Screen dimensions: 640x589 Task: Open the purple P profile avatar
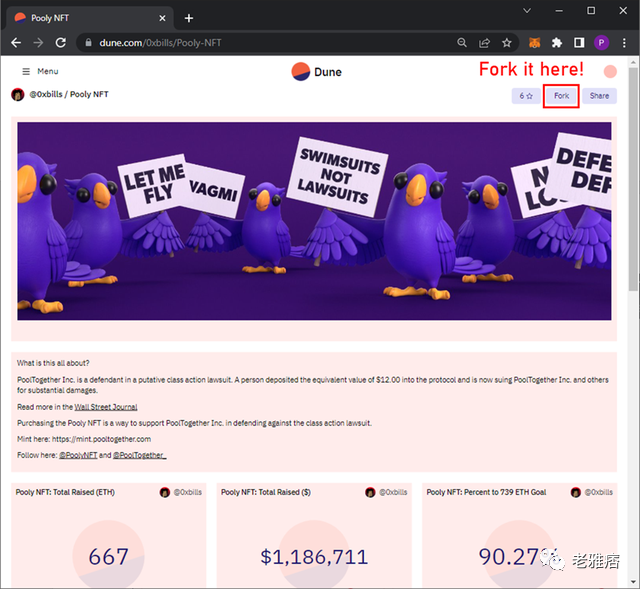pos(601,42)
